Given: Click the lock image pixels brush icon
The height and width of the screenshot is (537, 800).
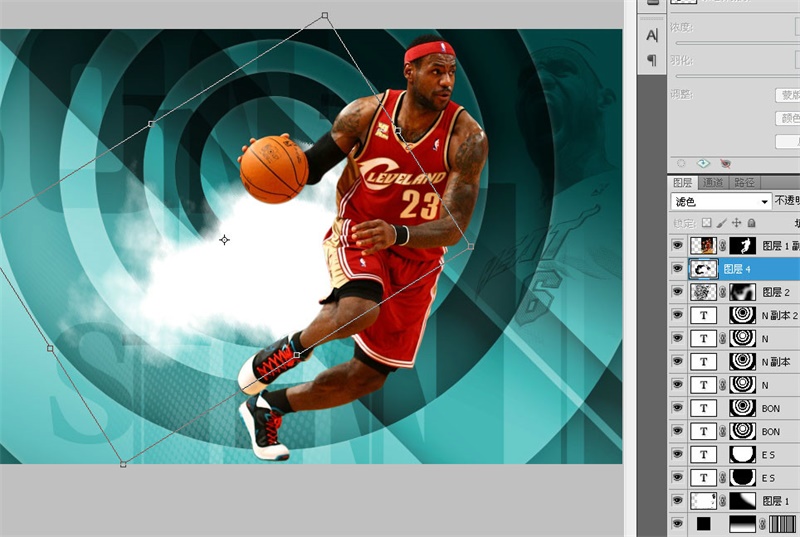Looking at the screenshot, I should click(721, 223).
